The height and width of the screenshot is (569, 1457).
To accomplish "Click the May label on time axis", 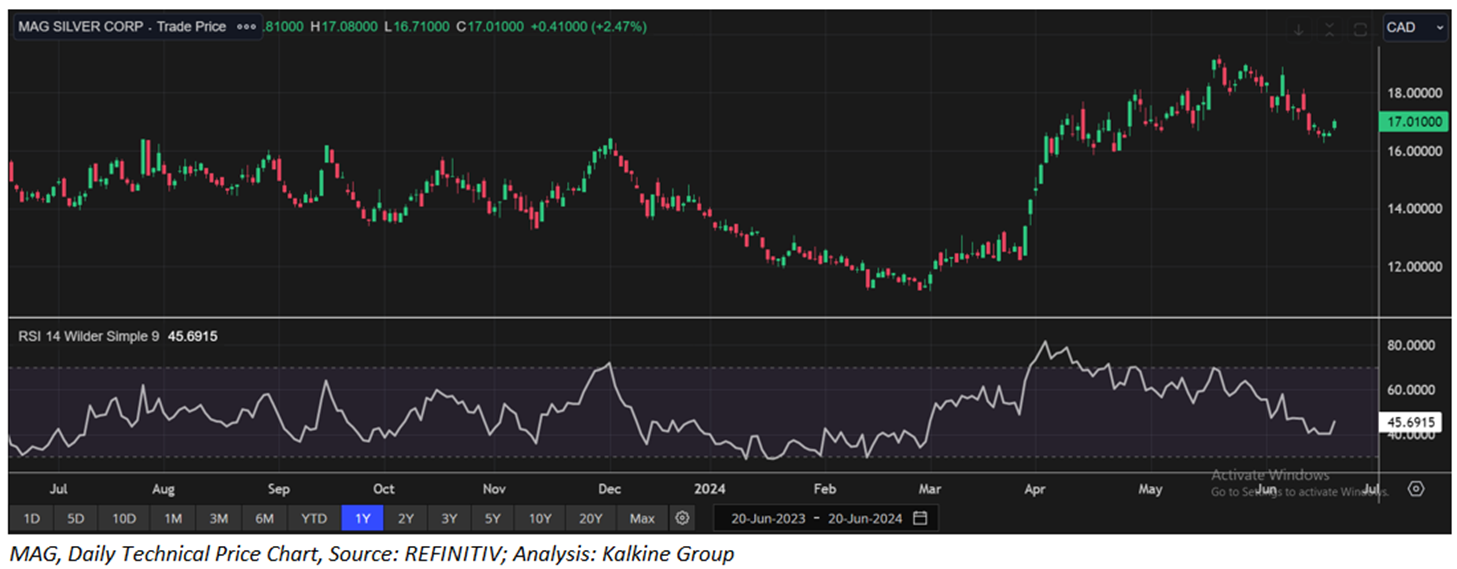I will tap(1150, 489).
